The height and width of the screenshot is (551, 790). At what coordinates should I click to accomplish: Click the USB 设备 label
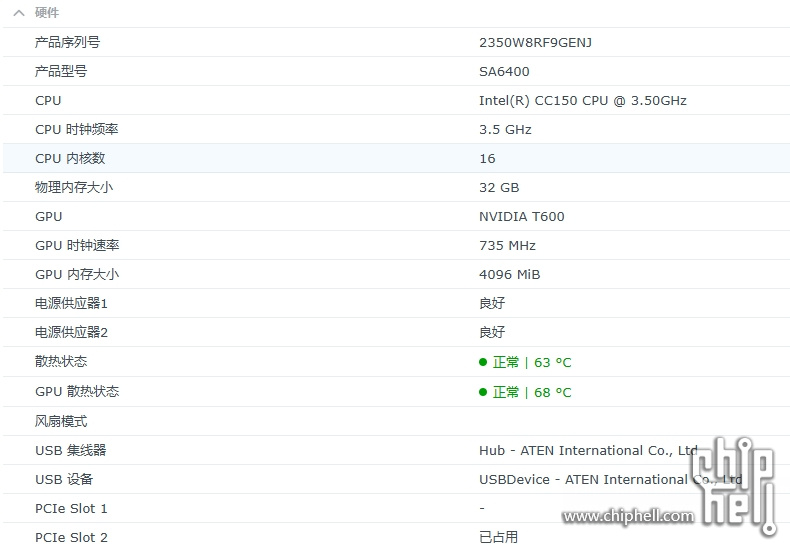[x=64, y=479]
